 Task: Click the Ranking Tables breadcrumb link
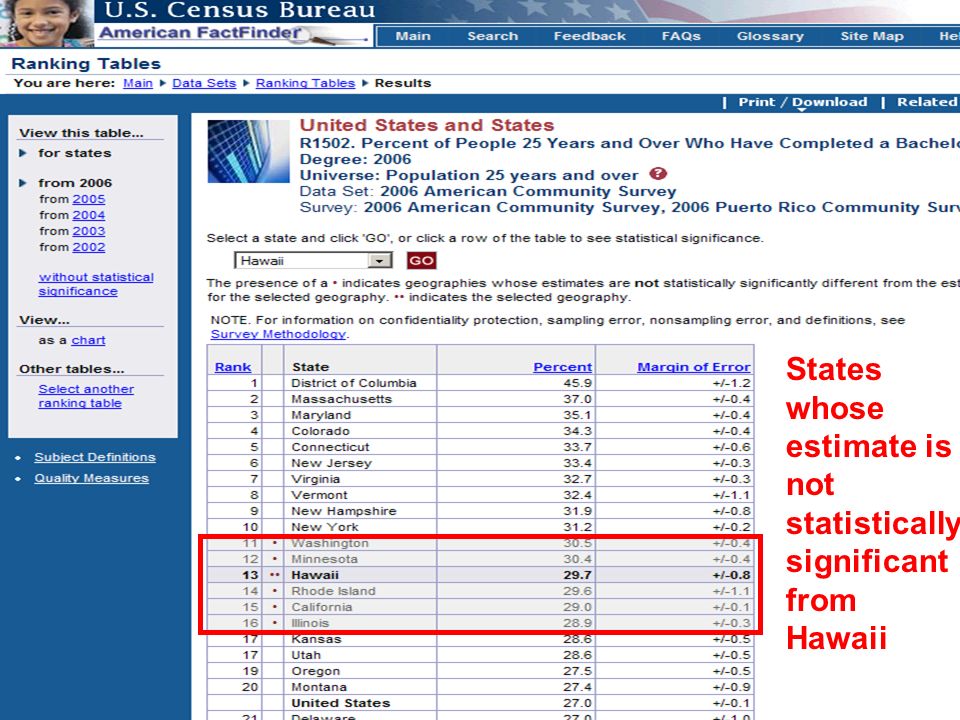tap(306, 83)
